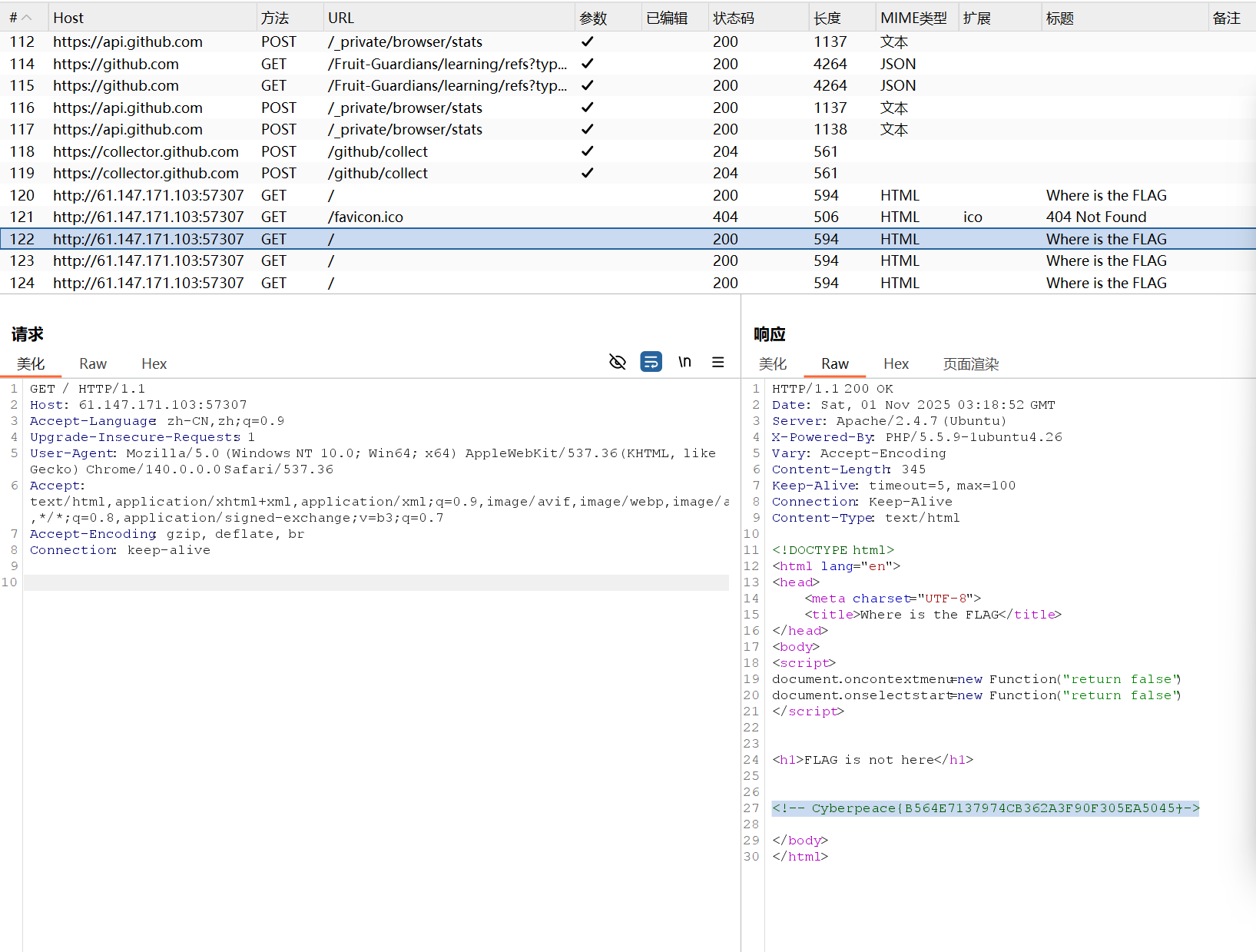Screen dimensions: 1256x952
Task: Switch request view to Hex tab
Action: [154, 363]
